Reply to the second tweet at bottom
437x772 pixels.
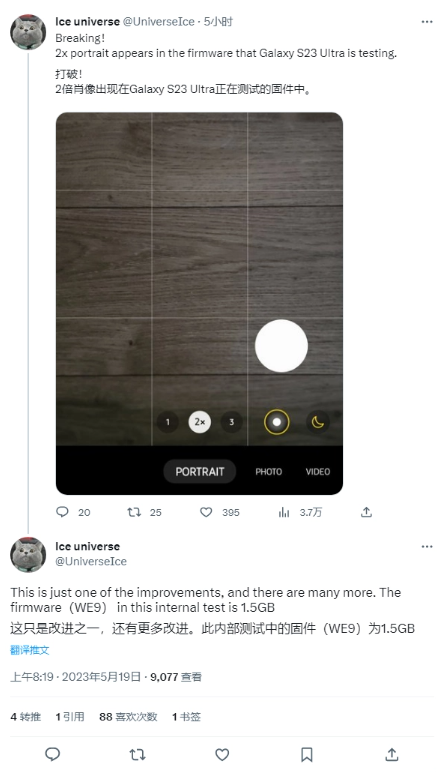pos(53,754)
